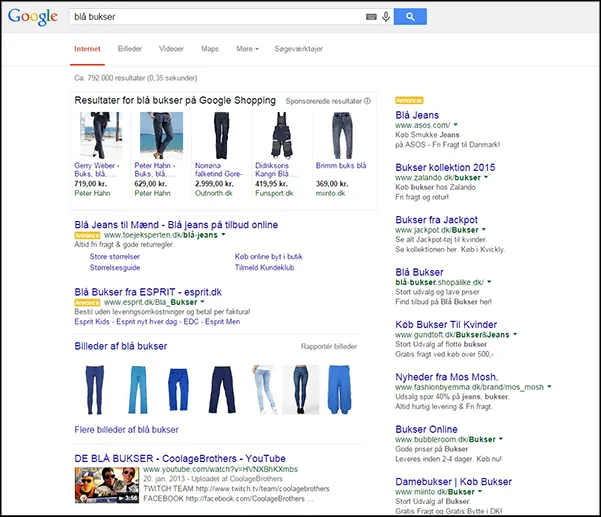Viewport: 601px width, 517px height.
Task: Expand dropdown arrow beside miinto.dk/Bukser URL
Action: [x=480, y=491]
